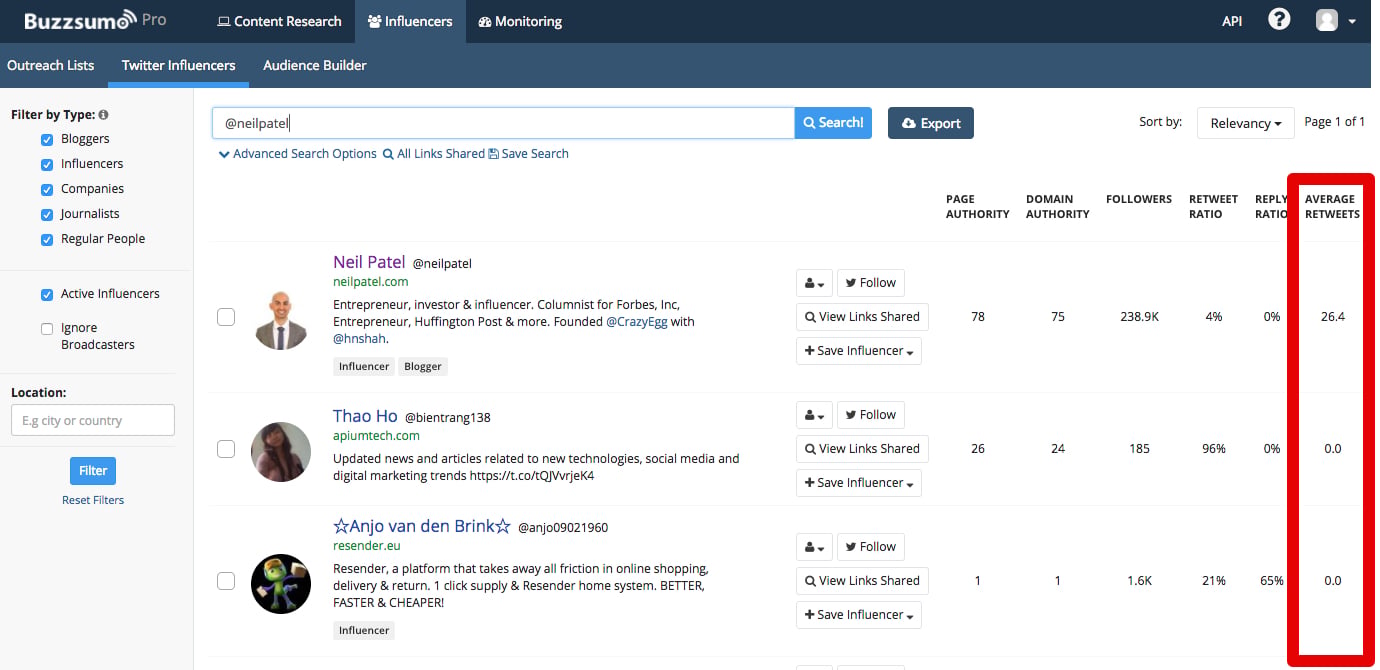Click the BuzzSumo Pro logo

pos(95,20)
